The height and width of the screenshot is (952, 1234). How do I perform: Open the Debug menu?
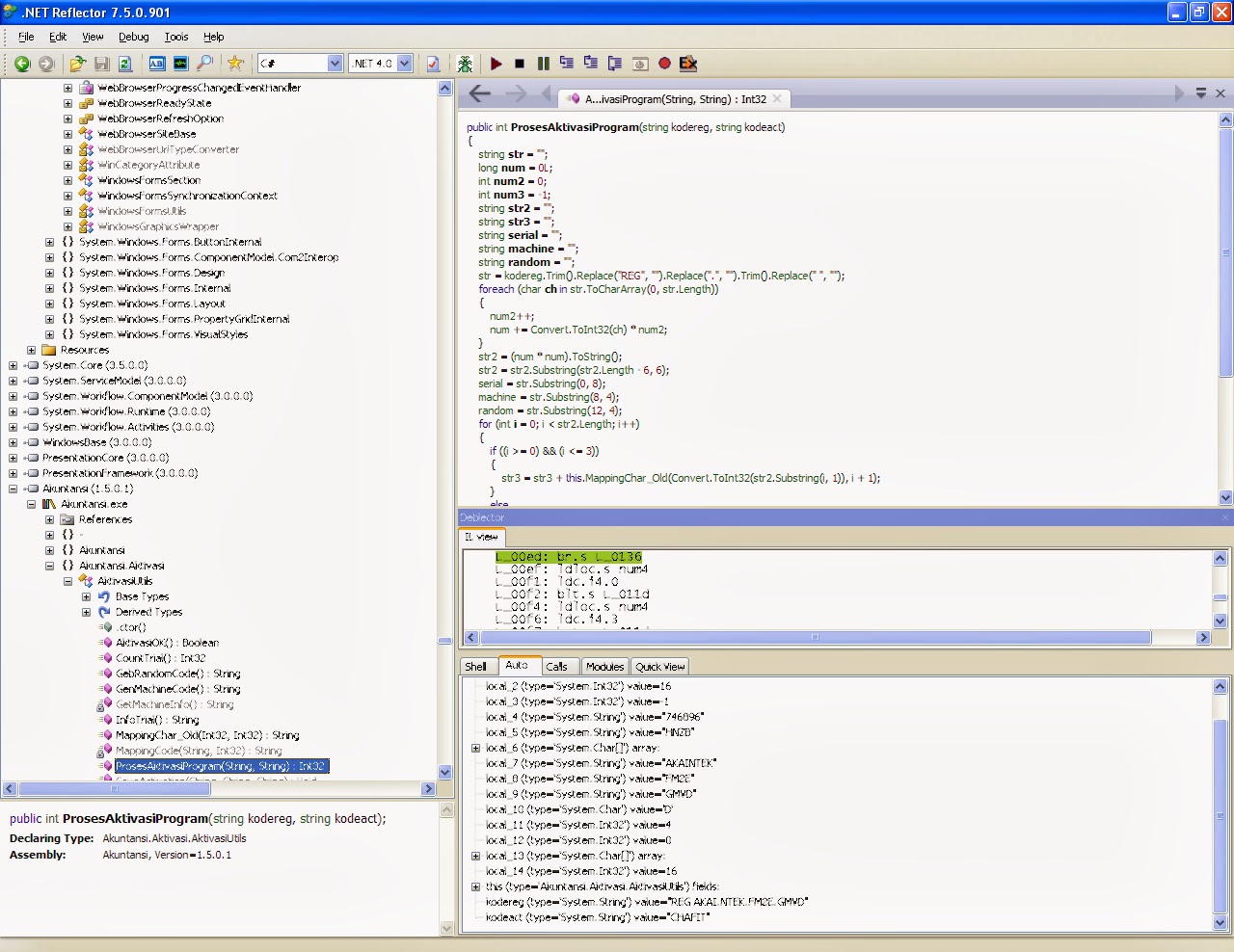click(x=134, y=37)
